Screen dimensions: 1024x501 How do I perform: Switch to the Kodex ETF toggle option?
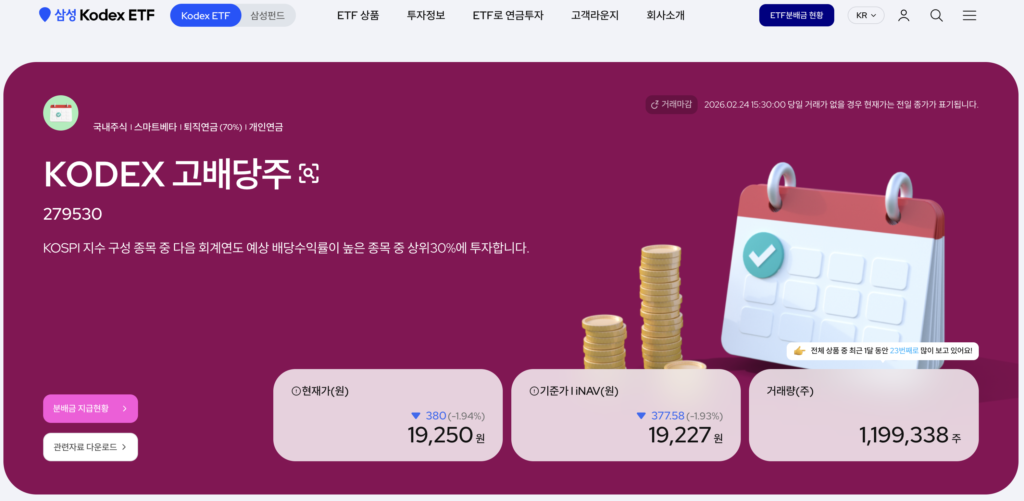205,16
